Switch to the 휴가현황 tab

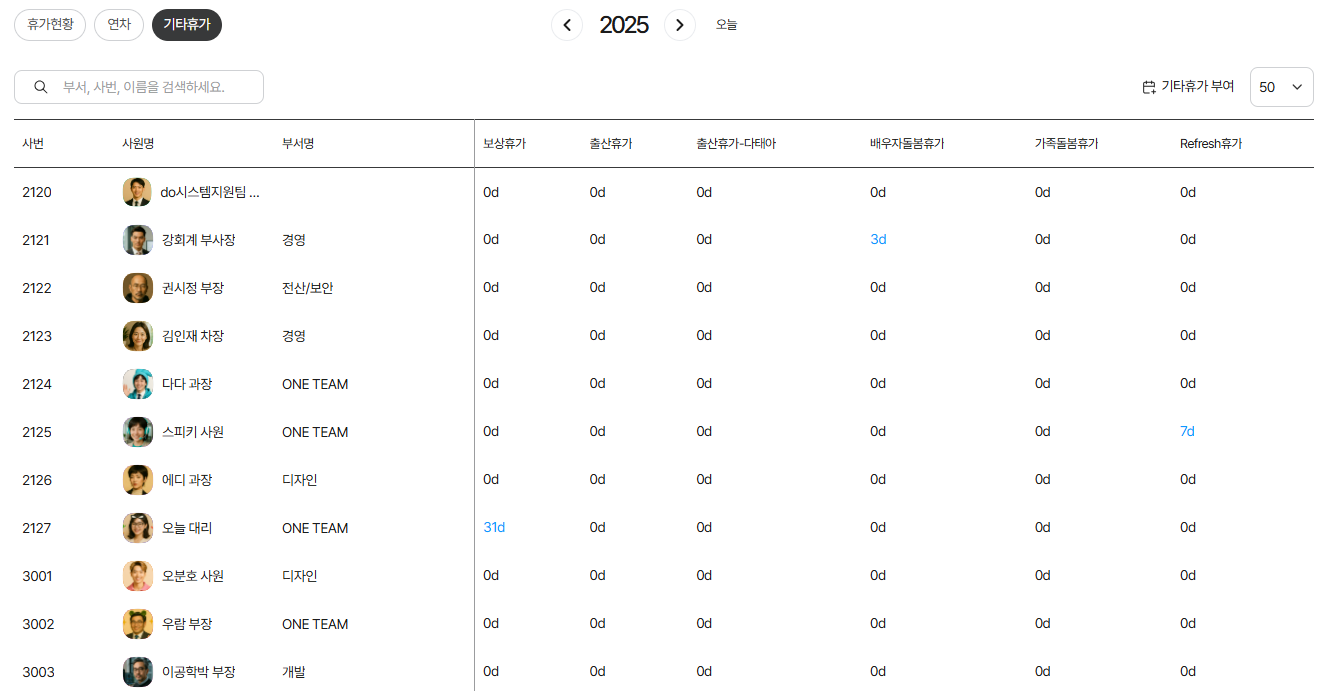[50, 25]
